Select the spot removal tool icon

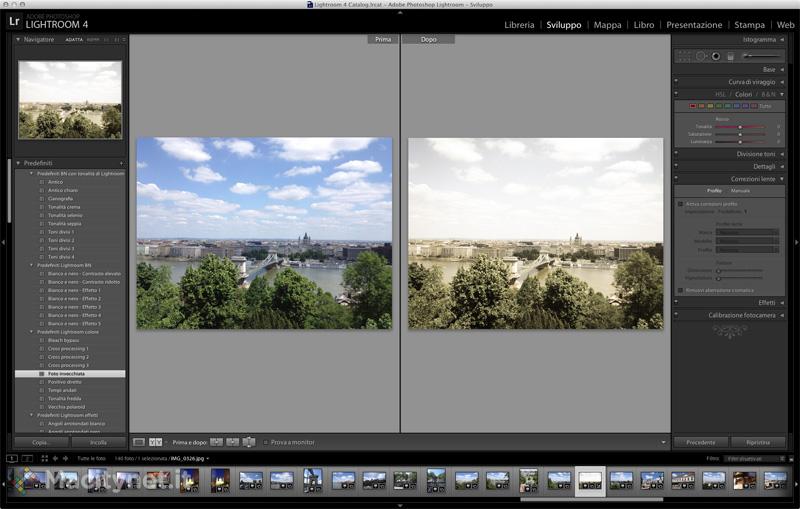click(x=701, y=56)
